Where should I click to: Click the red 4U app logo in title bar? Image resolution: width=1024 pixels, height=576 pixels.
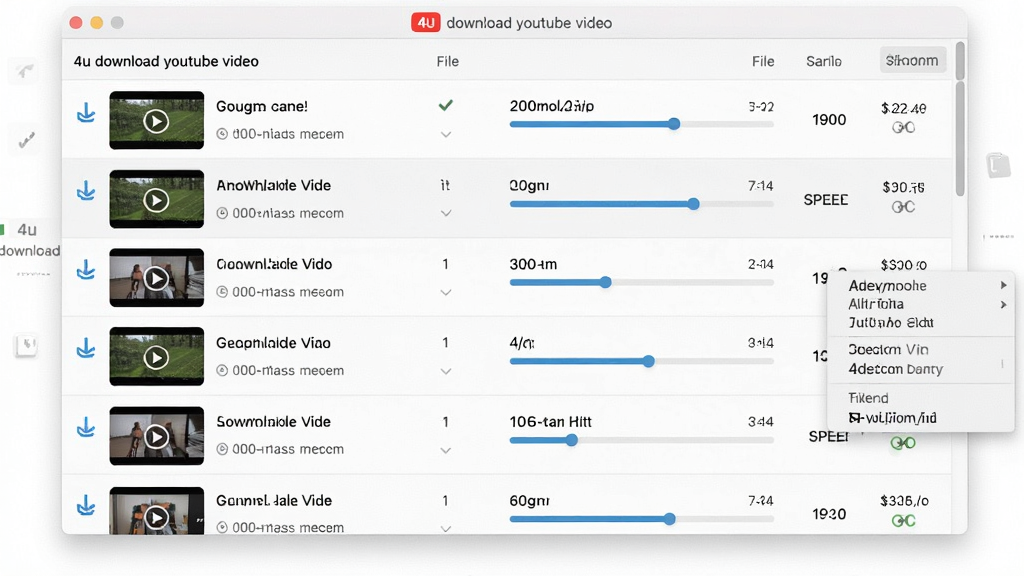coord(425,23)
